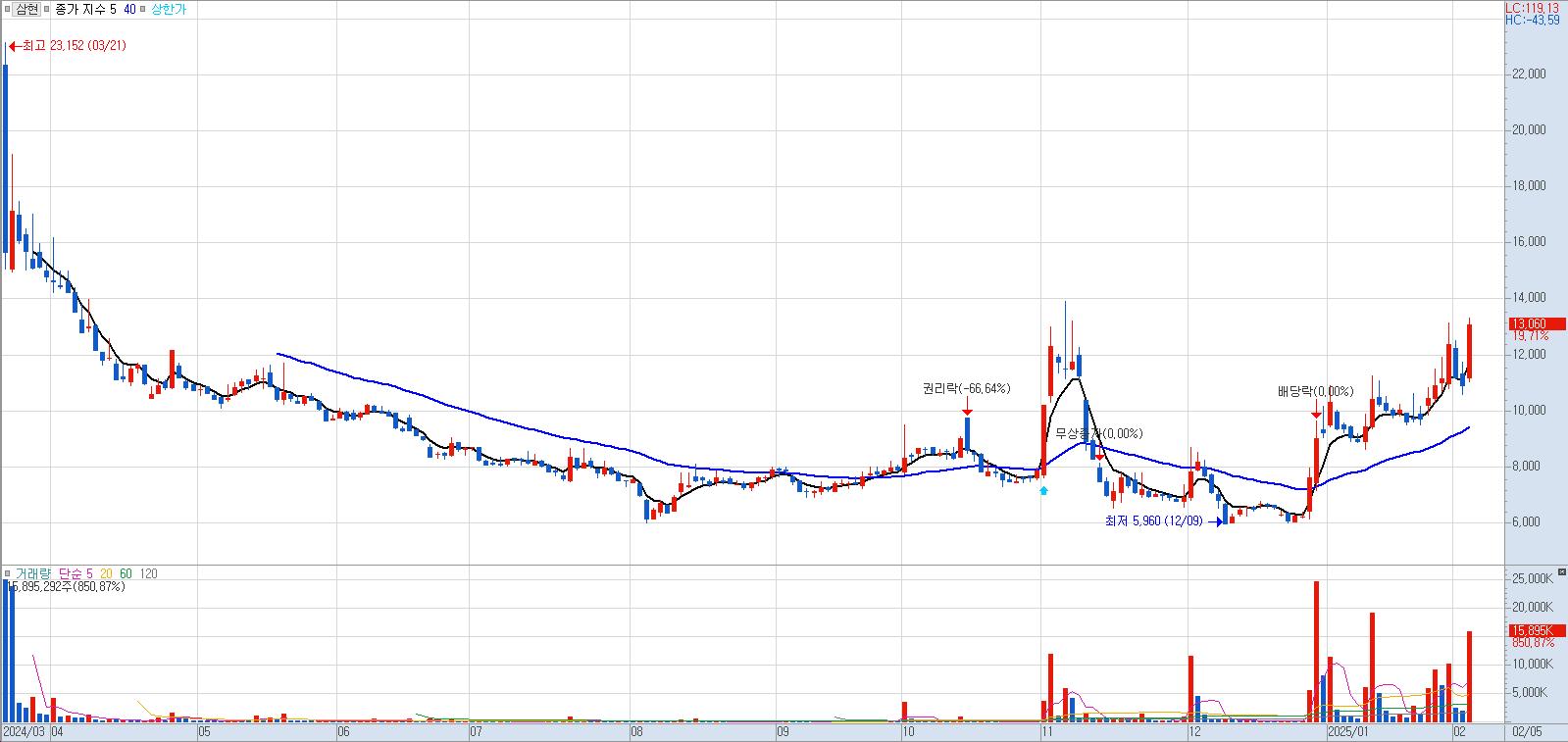Click the 권리락(-66.64%) event label
The image size is (1568, 742).
(966, 389)
